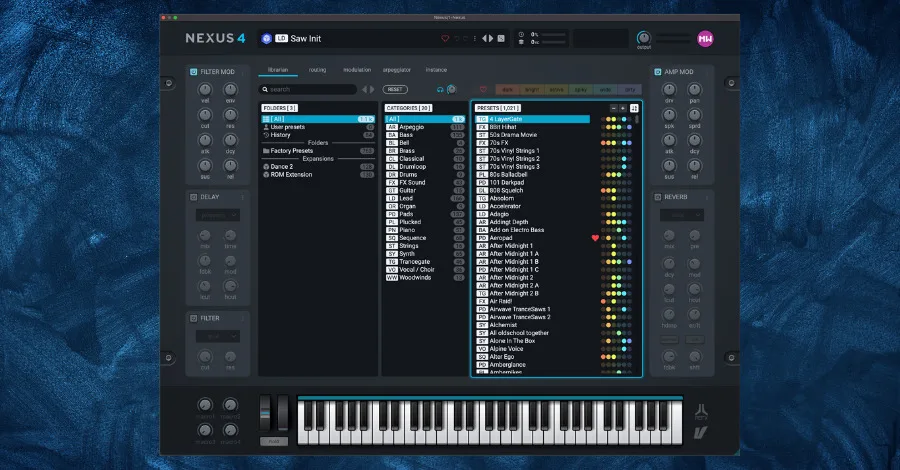The width and height of the screenshot is (900, 470).
Task: Toggle the spiky tag filter
Action: tap(581, 90)
